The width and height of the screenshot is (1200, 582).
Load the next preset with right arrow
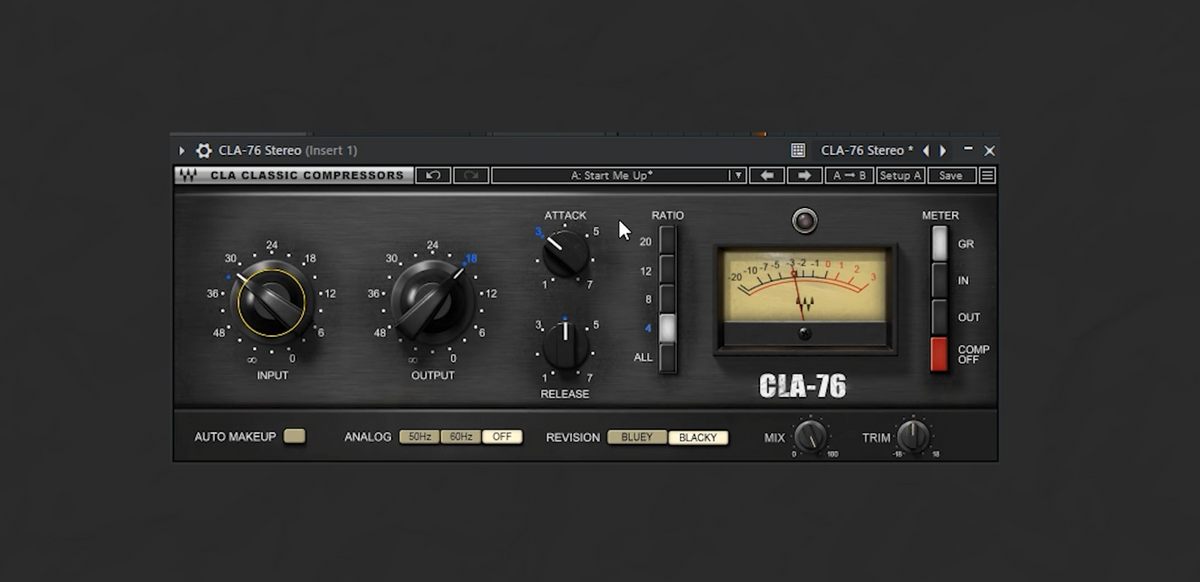coord(804,175)
